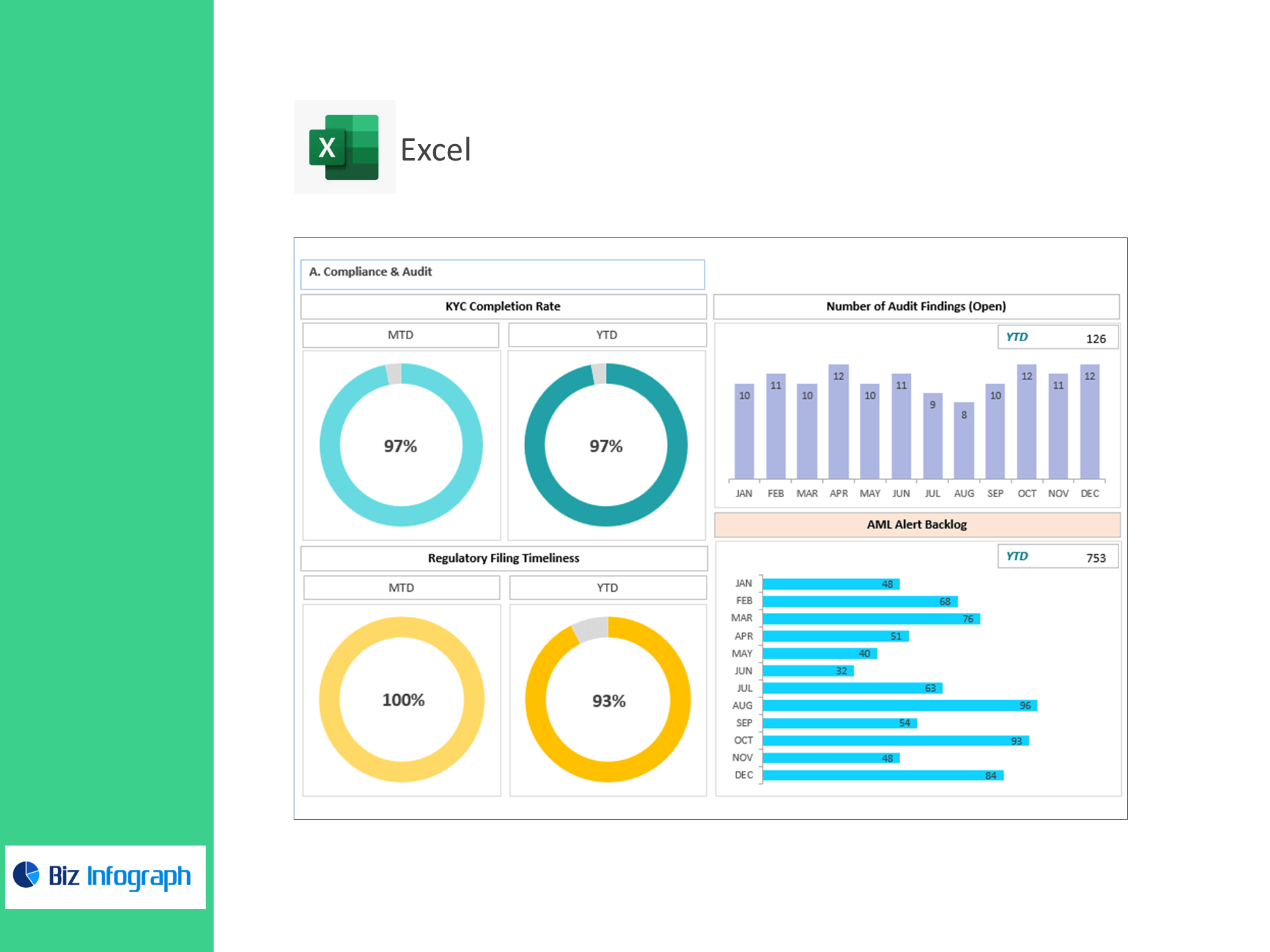The height and width of the screenshot is (952, 1270).
Task: Click the KYC Completion Rate title
Action: [x=503, y=306]
